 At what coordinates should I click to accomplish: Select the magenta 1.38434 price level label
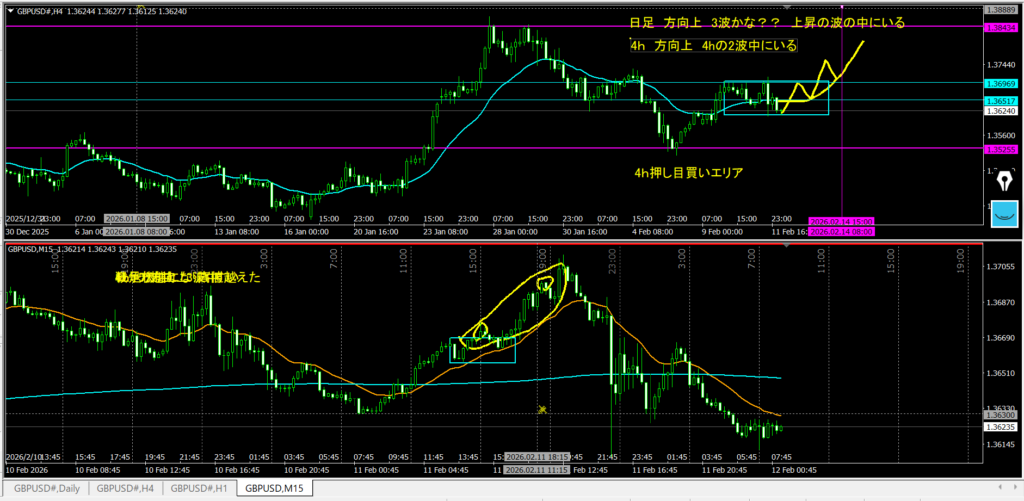1003,27
